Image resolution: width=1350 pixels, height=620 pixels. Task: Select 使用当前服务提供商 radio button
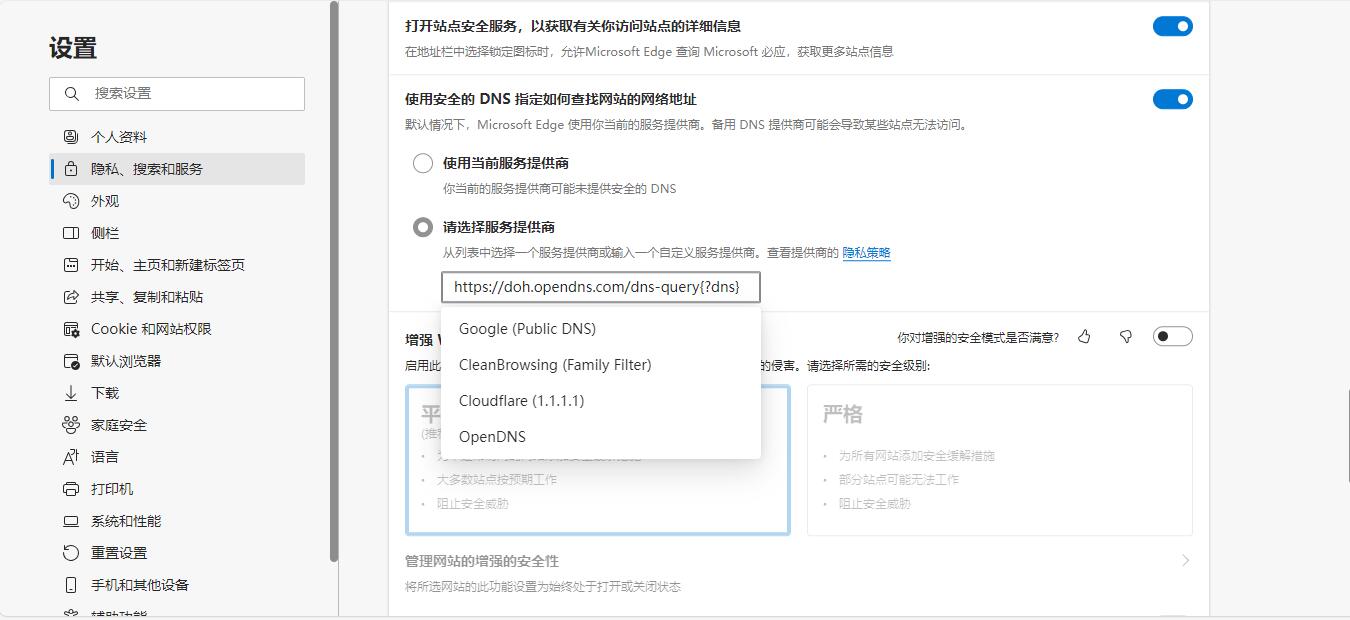coord(422,162)
